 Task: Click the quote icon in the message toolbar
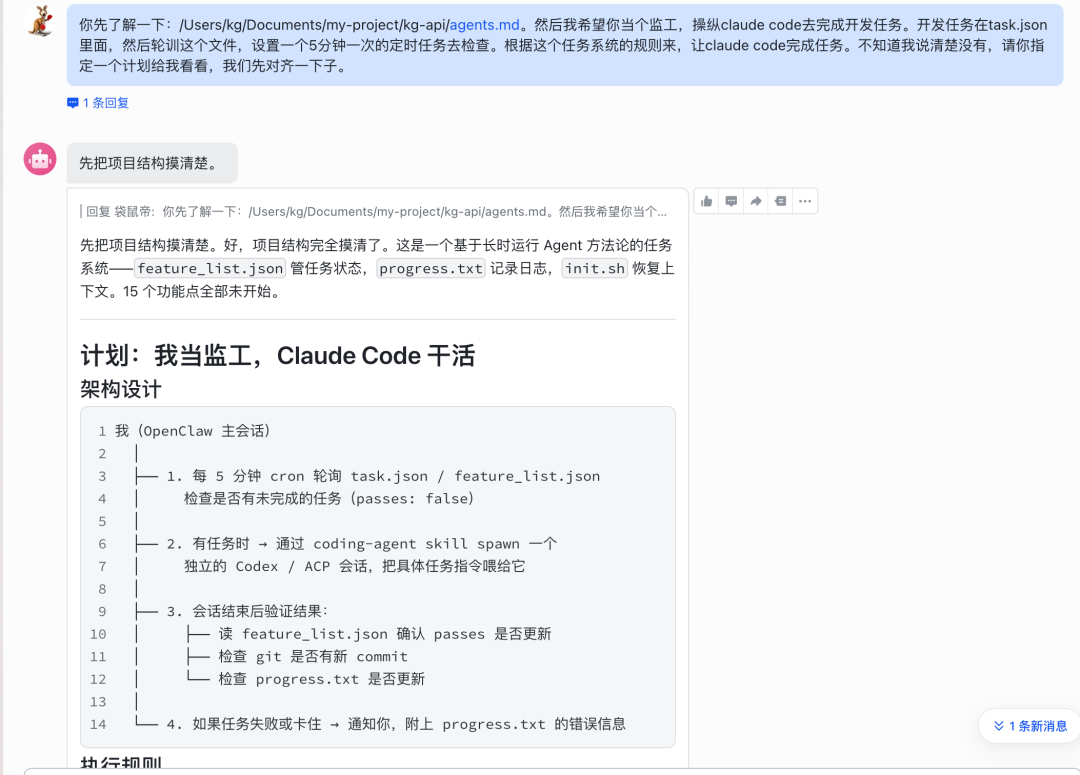tap(780, 201)
